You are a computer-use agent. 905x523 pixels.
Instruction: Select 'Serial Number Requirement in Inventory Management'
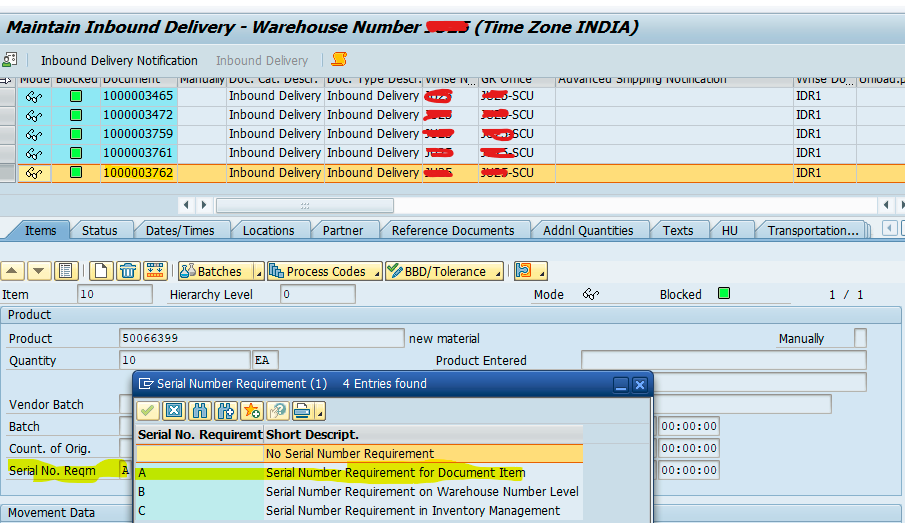point(359,511)
